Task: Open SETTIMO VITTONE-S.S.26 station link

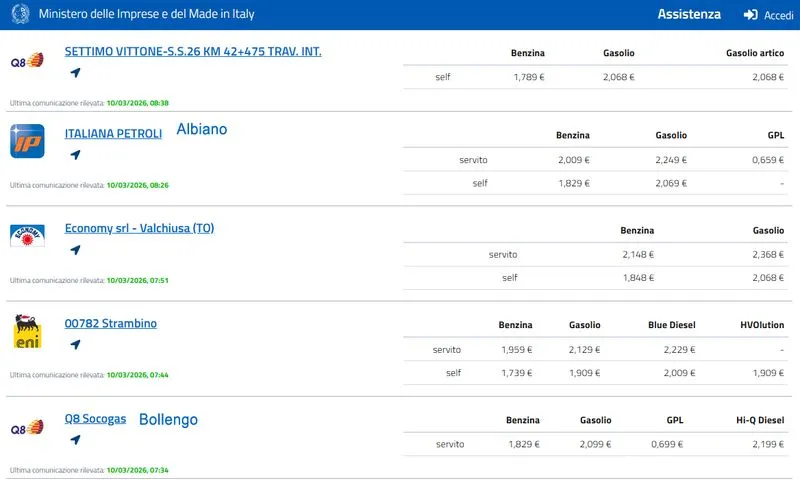Action: (193, 51)
